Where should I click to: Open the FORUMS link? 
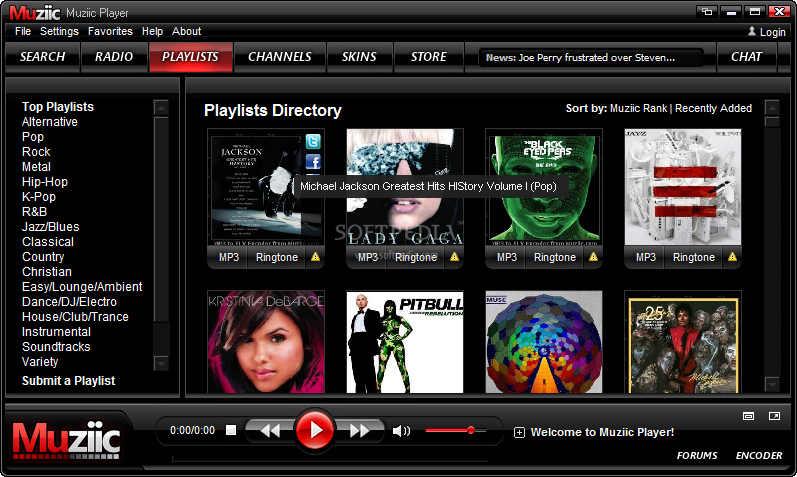pyautogui.click(x=697, y=456)
